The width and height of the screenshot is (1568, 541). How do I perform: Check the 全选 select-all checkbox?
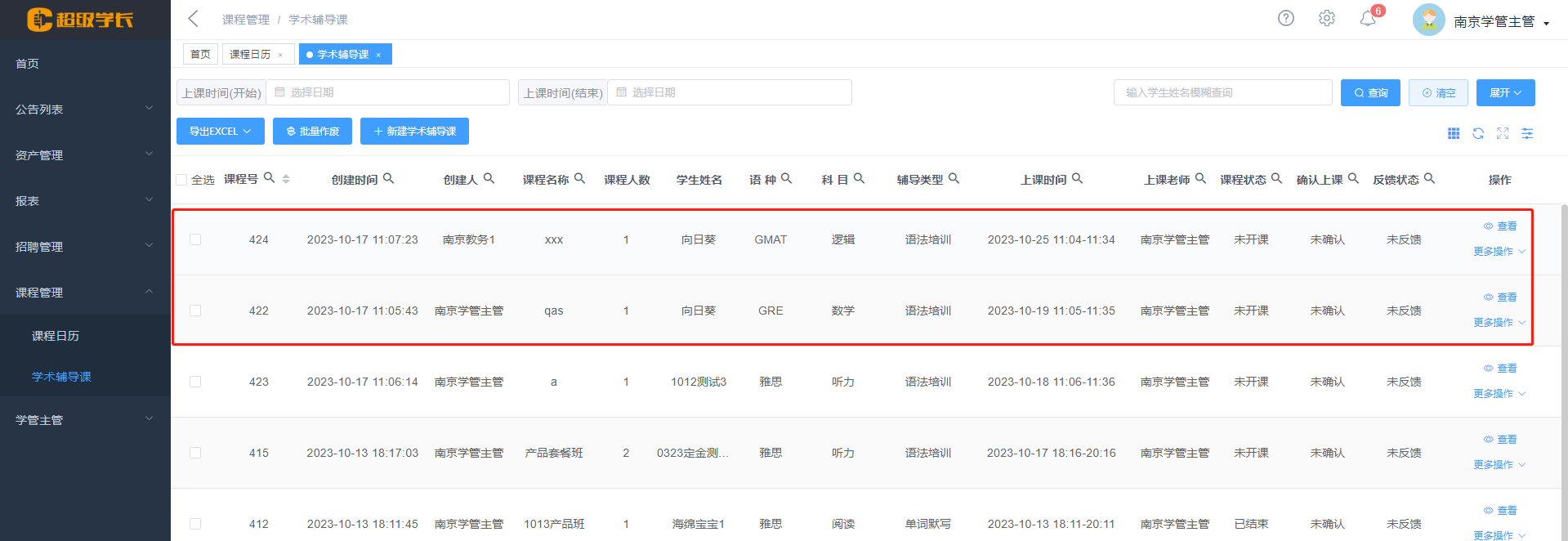[x=181, y=180]
